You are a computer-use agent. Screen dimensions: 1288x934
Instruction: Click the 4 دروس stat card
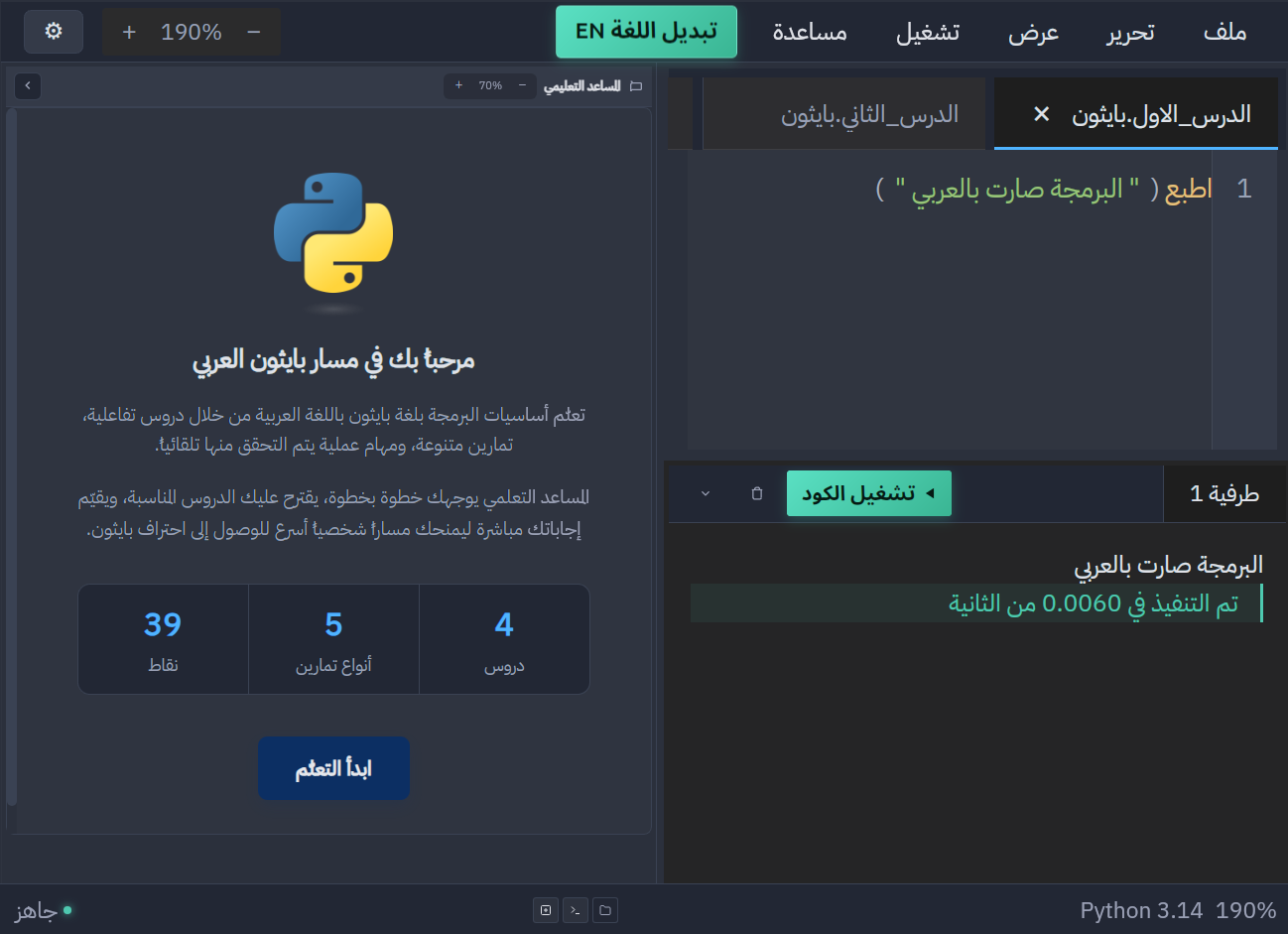click(504, 639)
